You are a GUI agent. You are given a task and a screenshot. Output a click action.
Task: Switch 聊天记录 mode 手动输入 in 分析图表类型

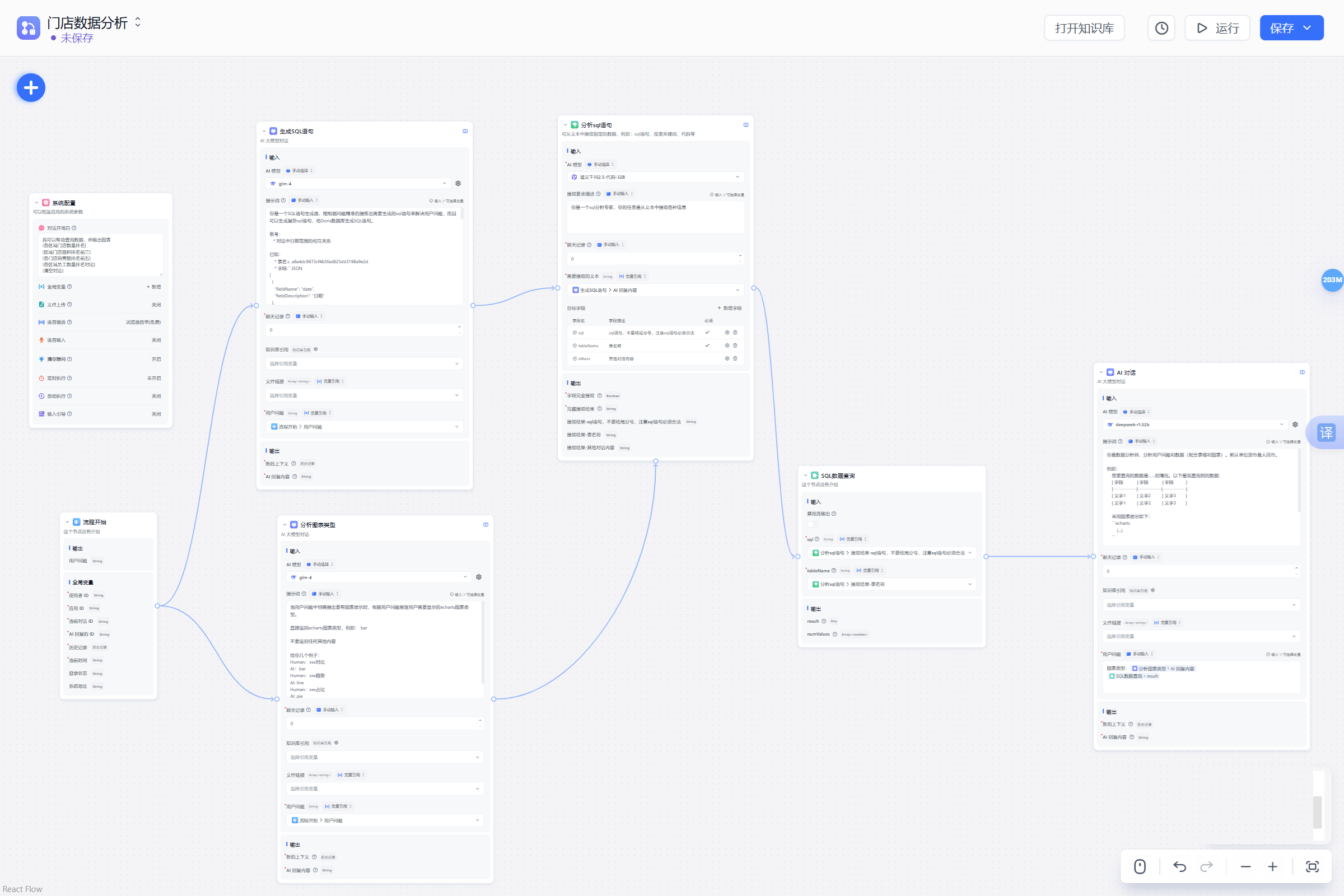coord(330,710)
